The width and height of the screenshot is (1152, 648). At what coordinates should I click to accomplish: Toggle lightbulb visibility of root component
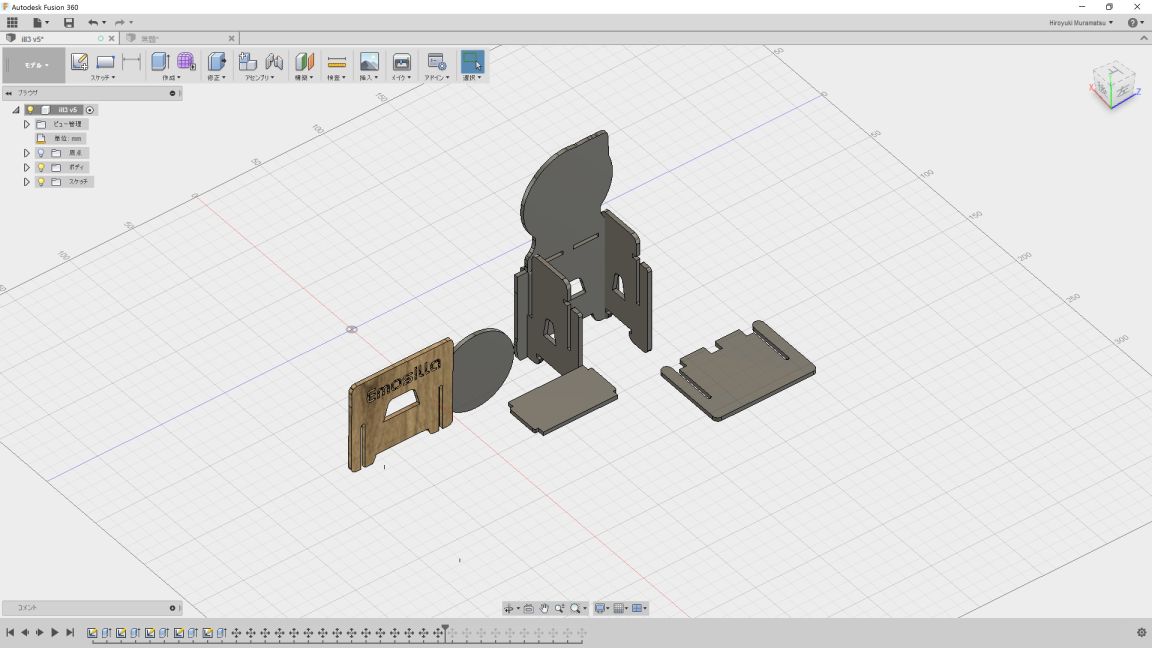point(30,109)
